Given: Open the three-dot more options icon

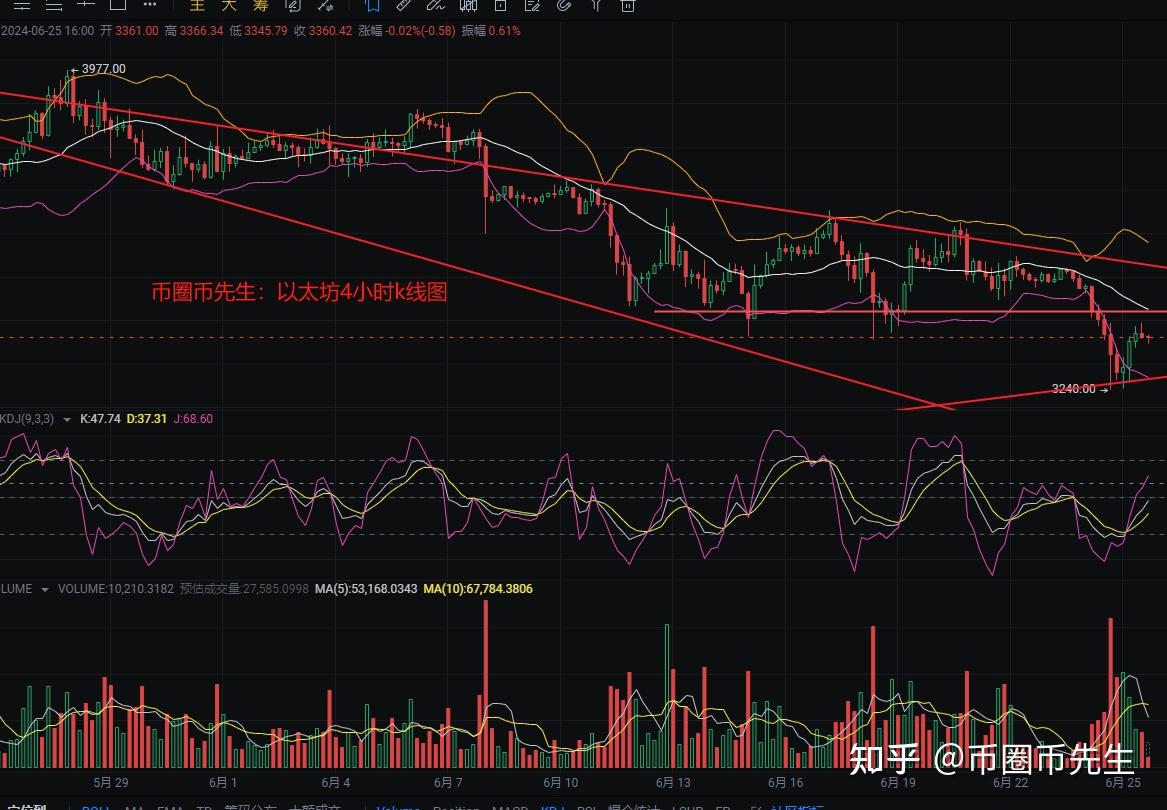Looking at the screenshot, I should point(150,5).
